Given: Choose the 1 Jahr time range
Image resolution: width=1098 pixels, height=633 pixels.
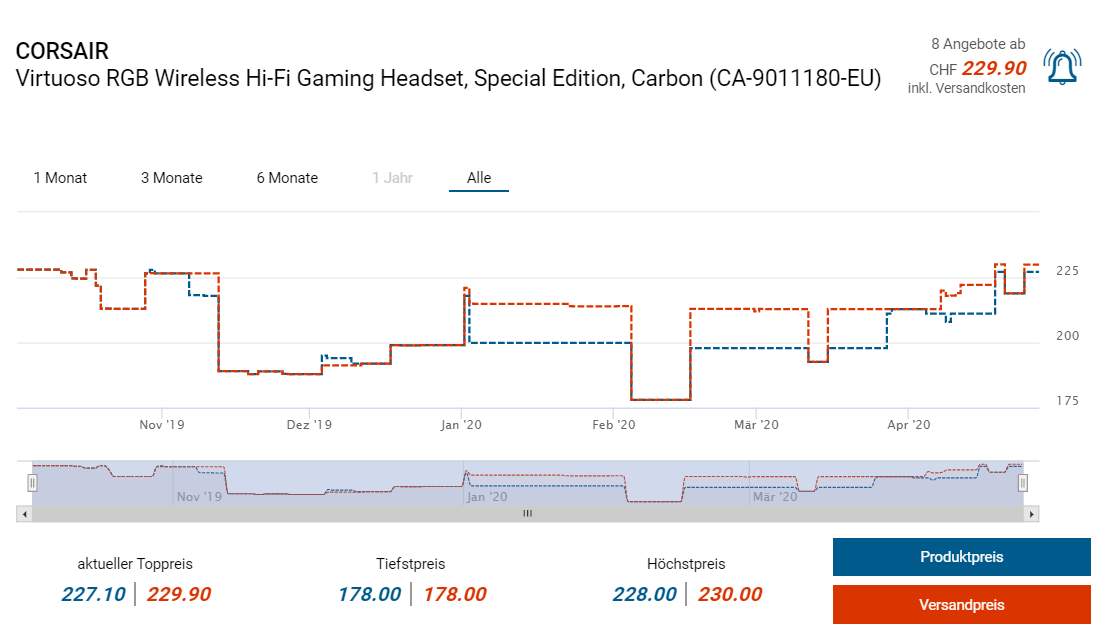Looking at the screenshot, I should pos(392,178).
